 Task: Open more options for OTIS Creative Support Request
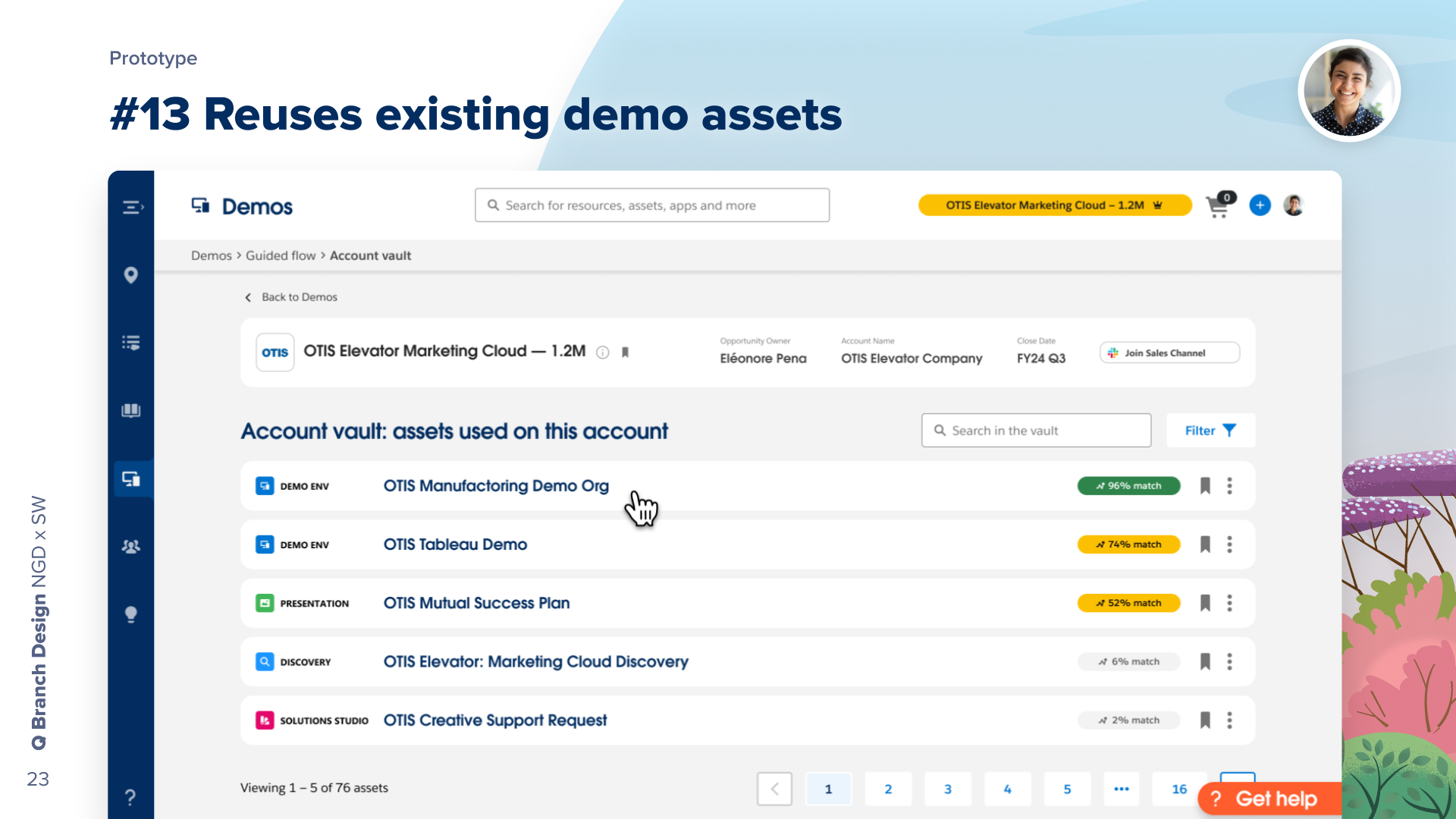1230,720
